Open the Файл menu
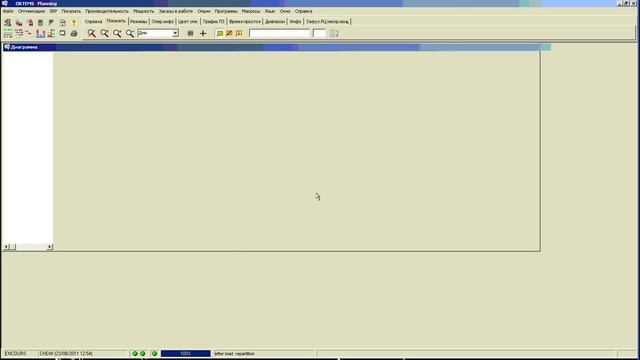This screenshot has width=640, height=360. click(x=8, y=11)
